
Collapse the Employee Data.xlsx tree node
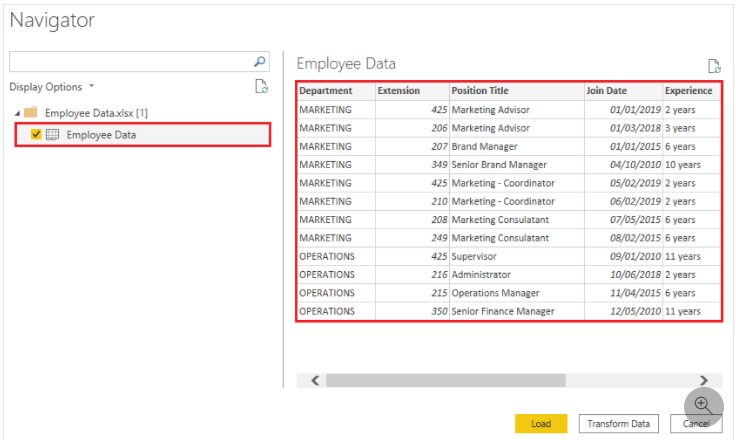[17, 113]
